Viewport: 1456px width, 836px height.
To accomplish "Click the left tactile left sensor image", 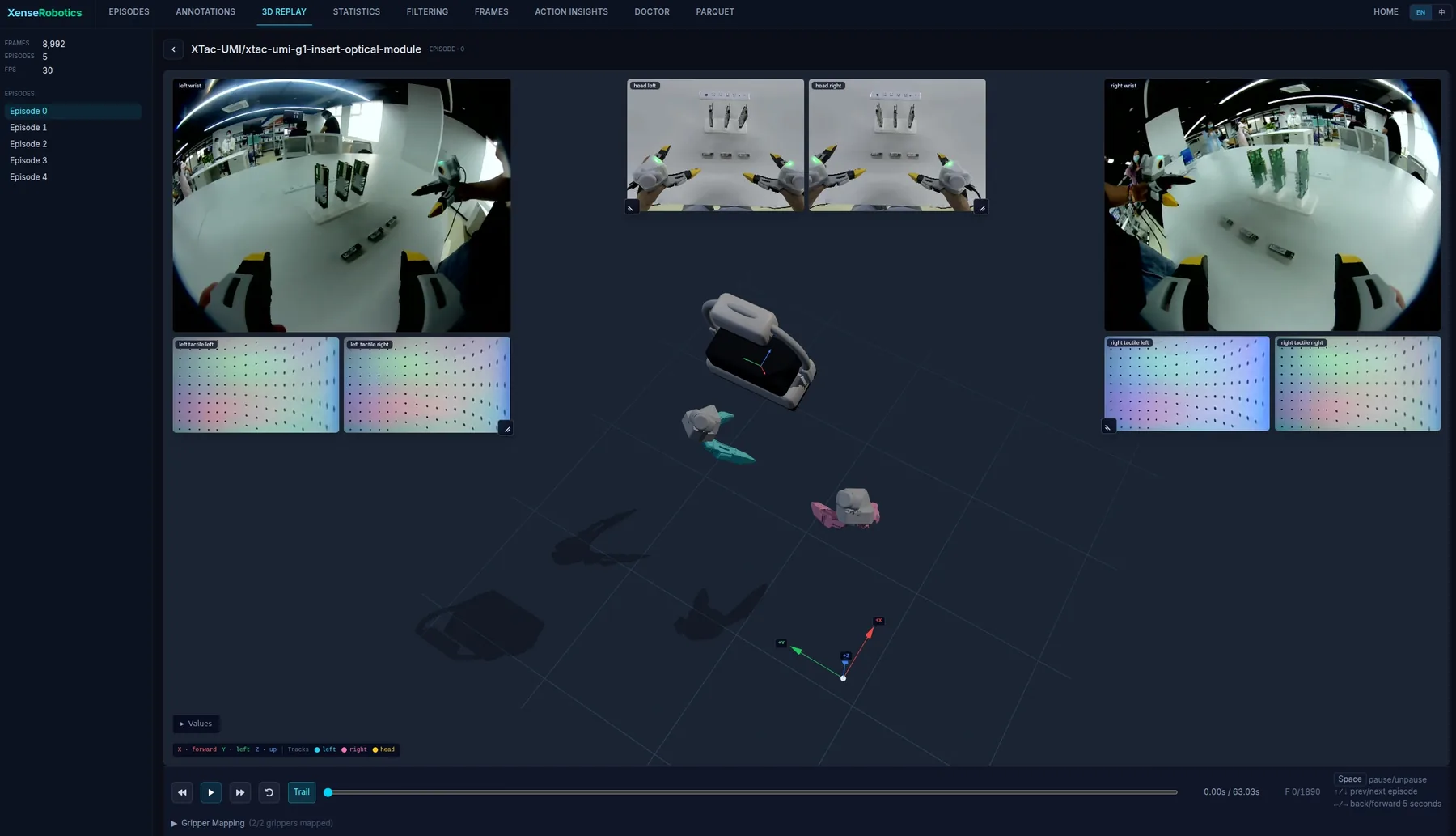I will click(x=256, y=385).
